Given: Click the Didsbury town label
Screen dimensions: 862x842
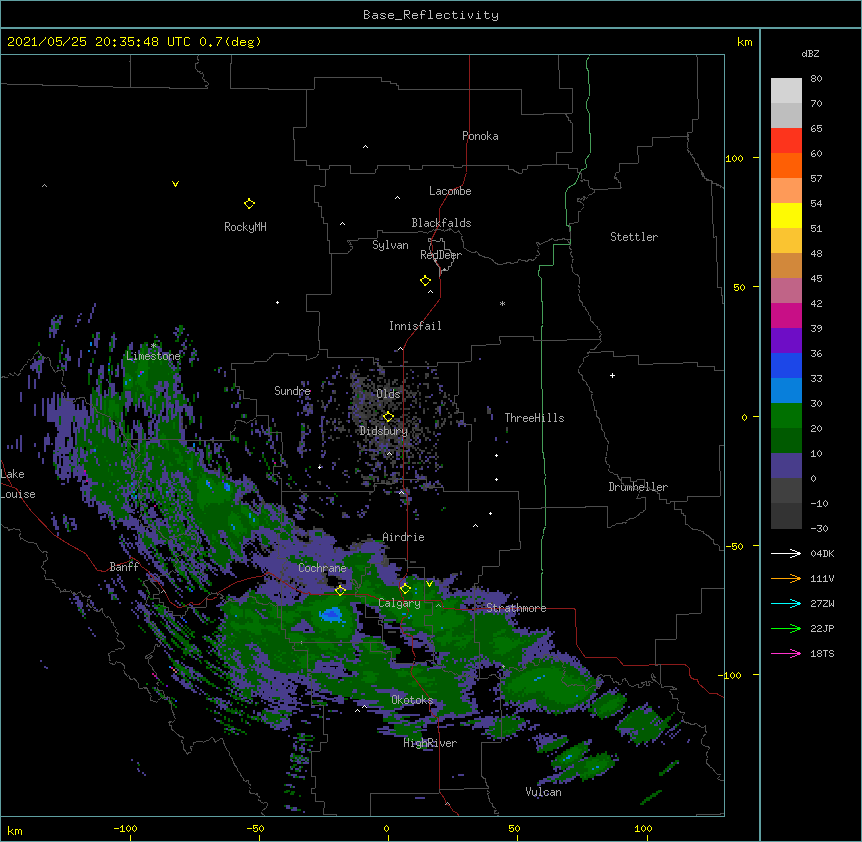Looking at the screenshot, I should [384, 431].
